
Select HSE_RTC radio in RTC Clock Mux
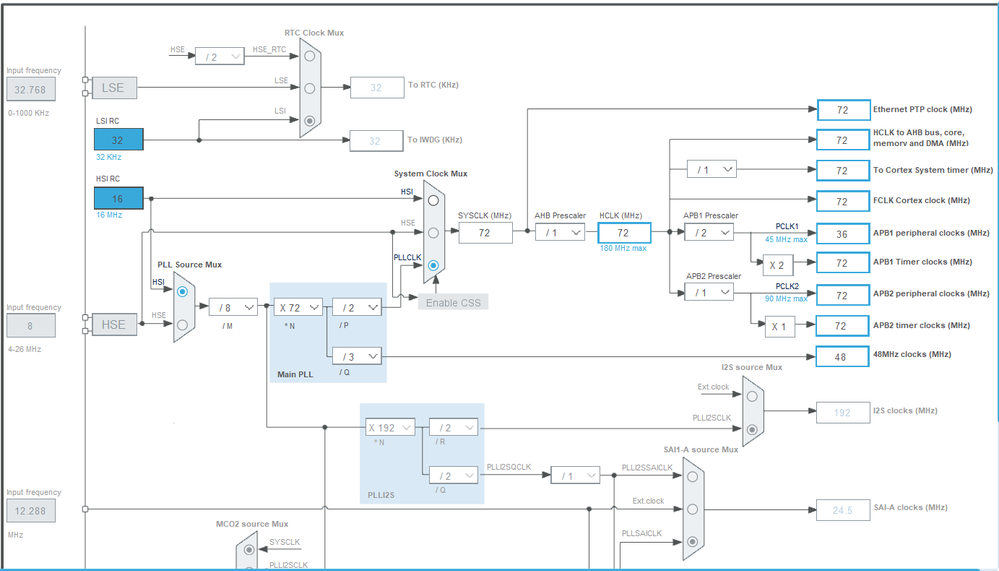tap(310, 56)
